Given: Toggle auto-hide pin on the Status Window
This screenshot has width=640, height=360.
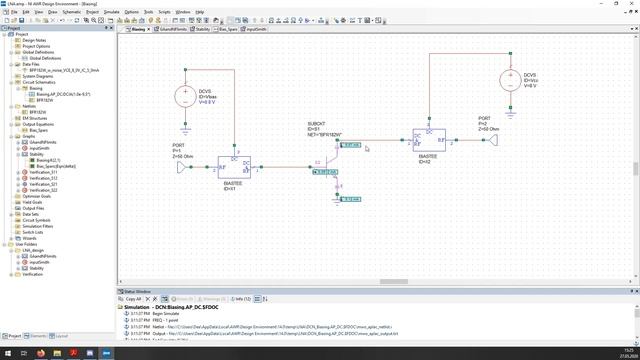Looking at the screenshot, I should coord(631,291).
